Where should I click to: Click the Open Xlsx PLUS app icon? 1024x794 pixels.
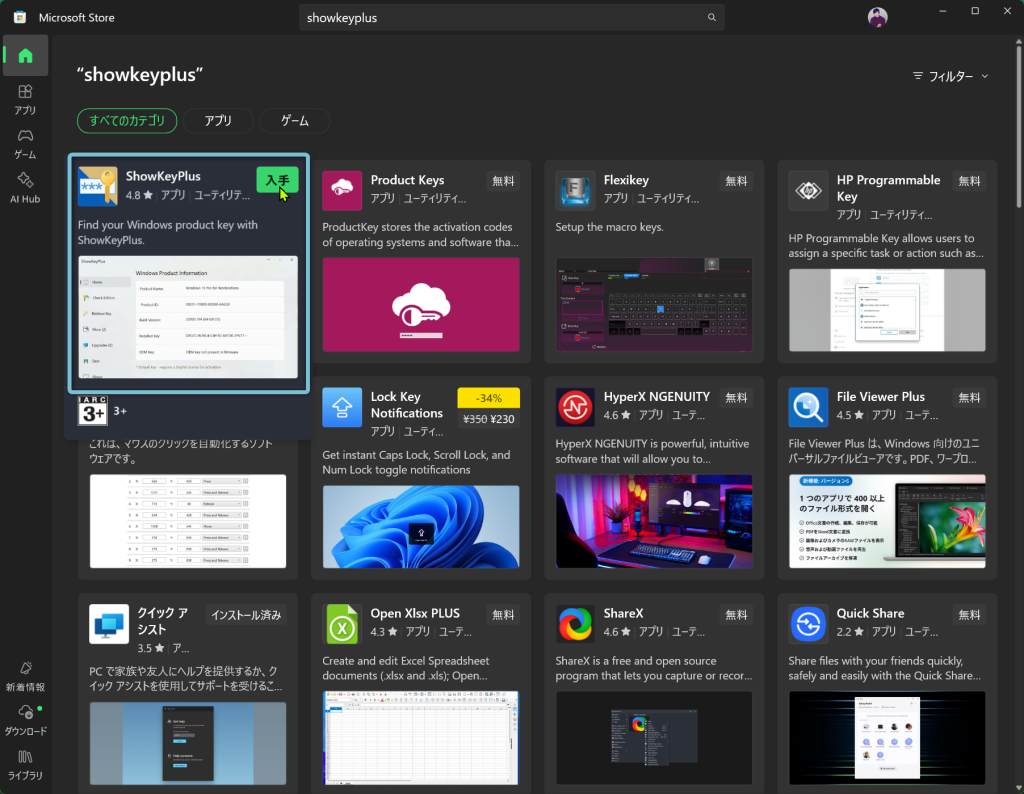tap(342, 624)
